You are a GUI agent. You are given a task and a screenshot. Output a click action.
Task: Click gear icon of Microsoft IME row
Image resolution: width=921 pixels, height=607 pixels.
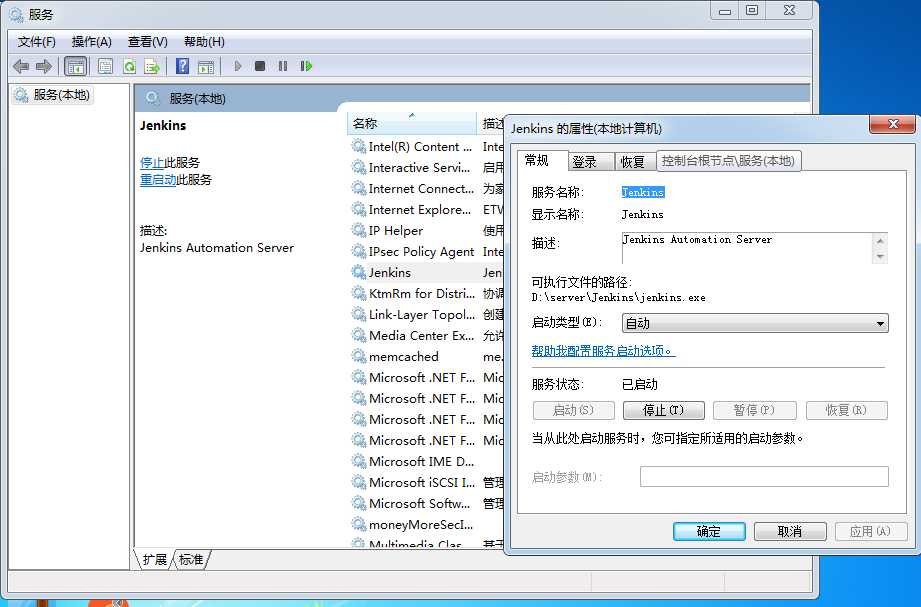click(x=358, y=461)
